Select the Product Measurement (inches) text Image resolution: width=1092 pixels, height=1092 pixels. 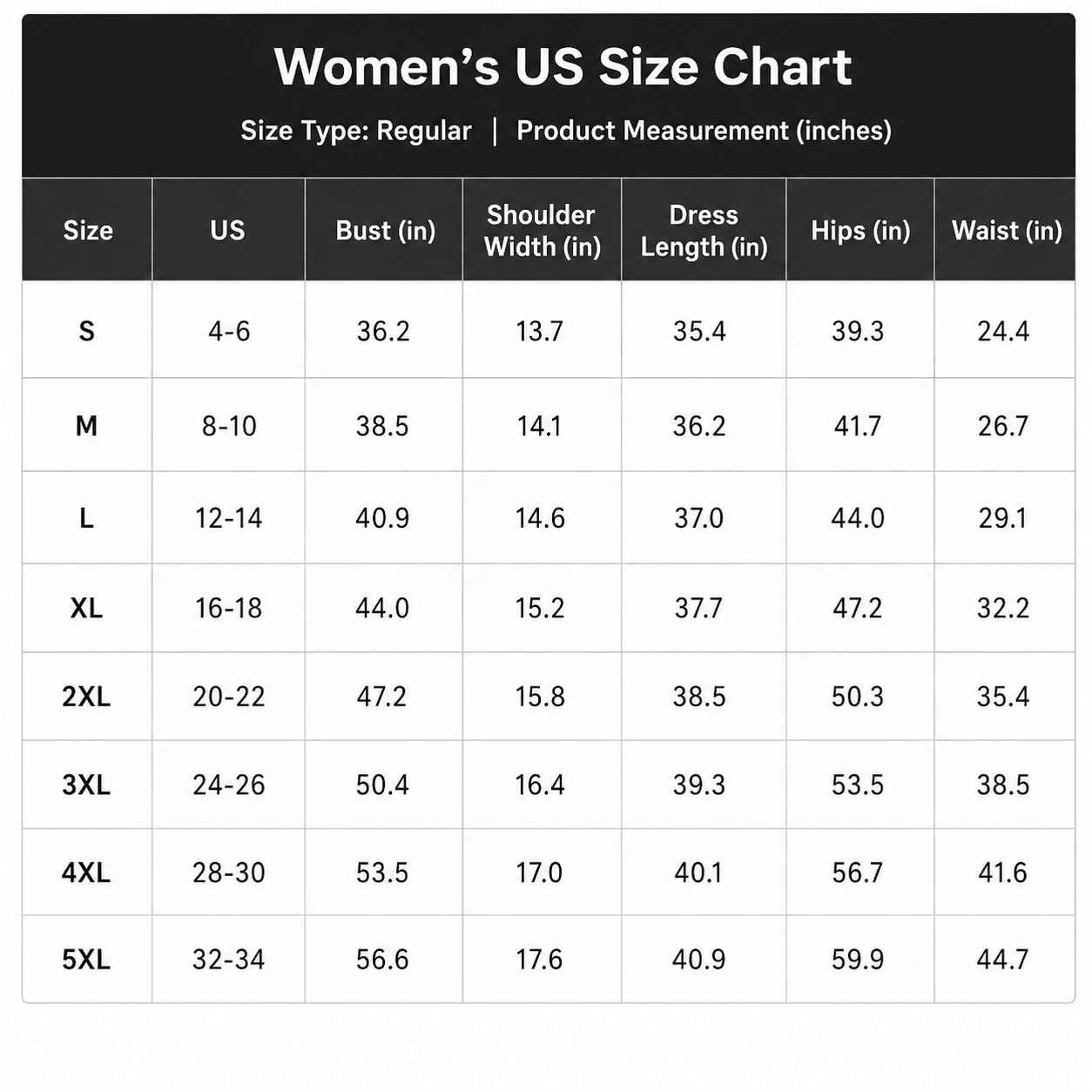(704, 131)
